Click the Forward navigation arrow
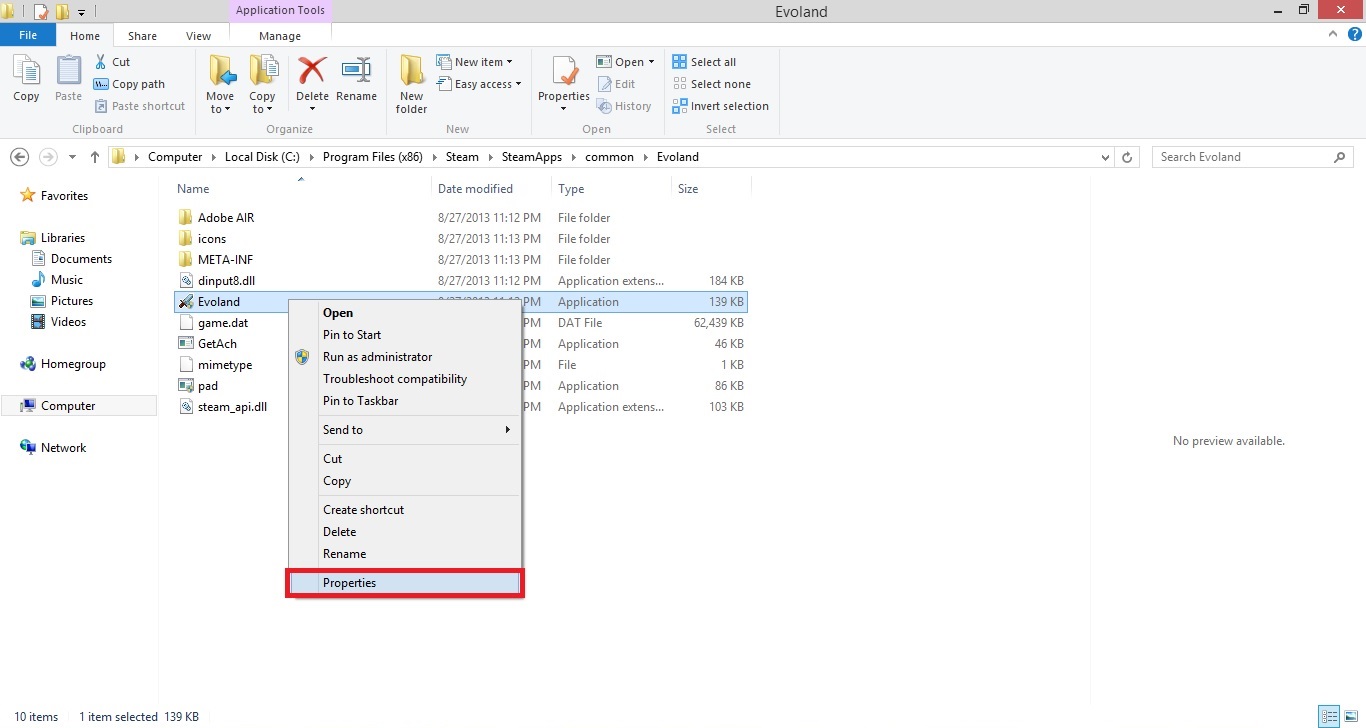This screenshot has height=728, width=1366. pos(48,157)
